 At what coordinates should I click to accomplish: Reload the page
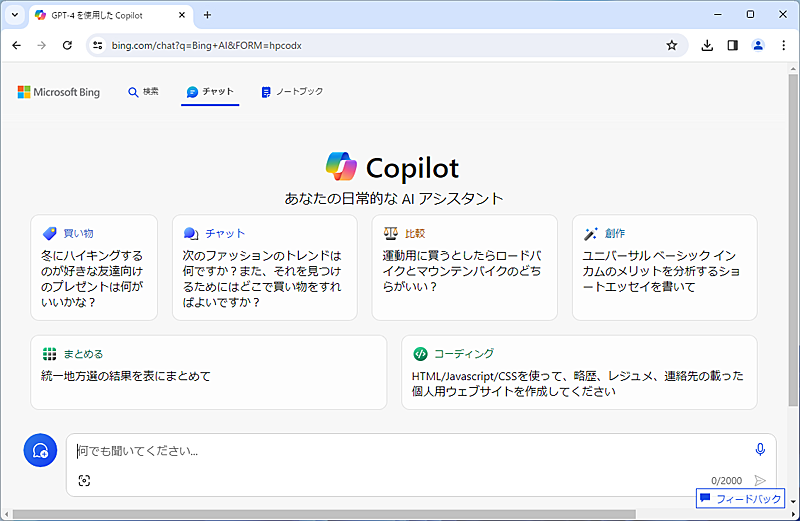pyautogui.click(x=67, y=45)
